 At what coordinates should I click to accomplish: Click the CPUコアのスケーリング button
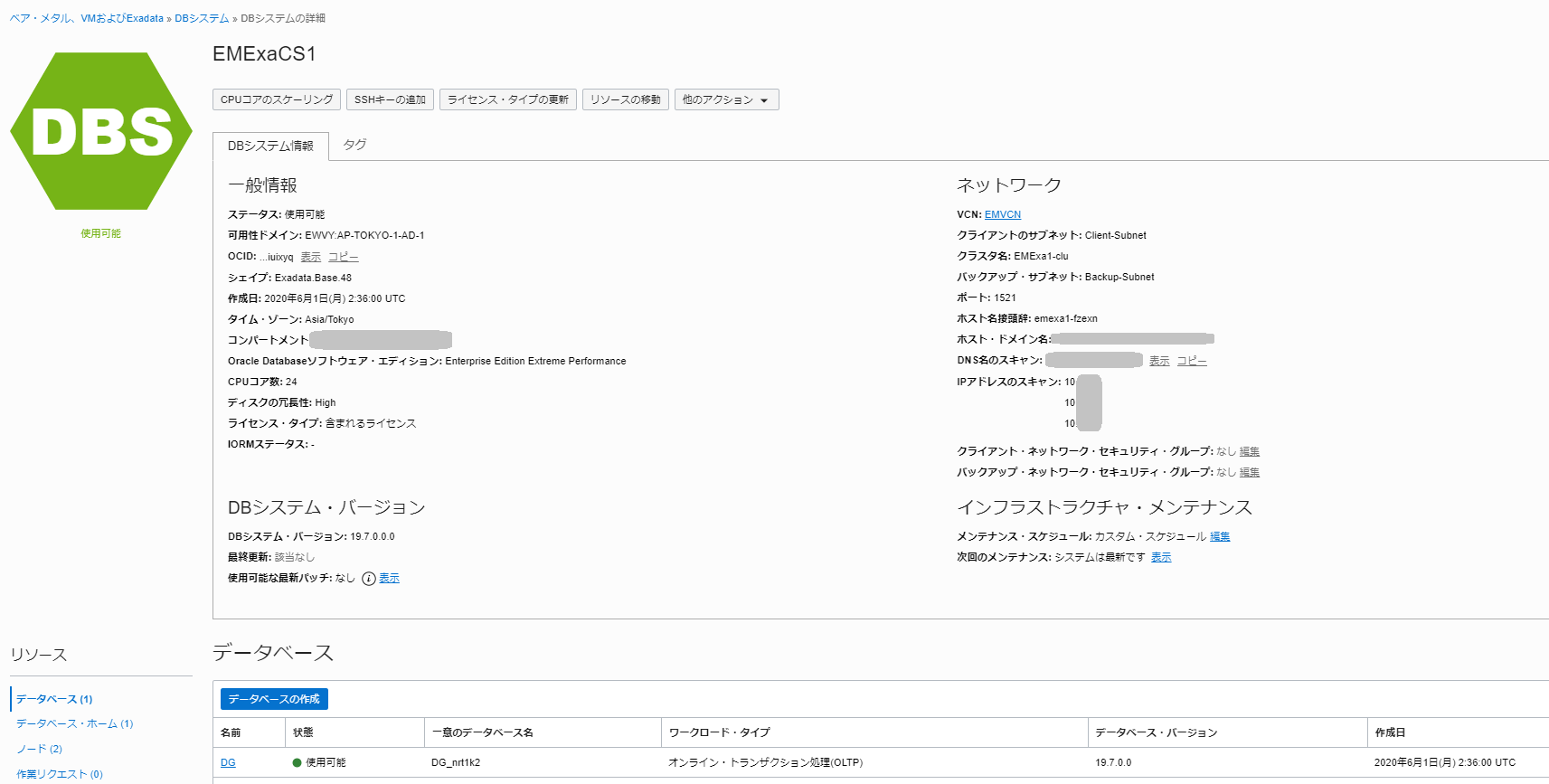[277, 99]
